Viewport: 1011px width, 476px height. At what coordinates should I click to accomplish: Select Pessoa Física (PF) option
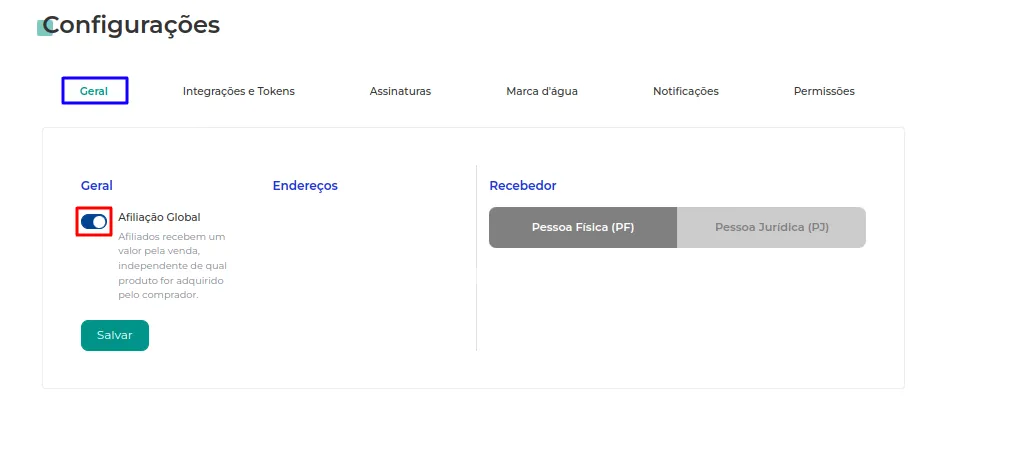click(583, 227)
